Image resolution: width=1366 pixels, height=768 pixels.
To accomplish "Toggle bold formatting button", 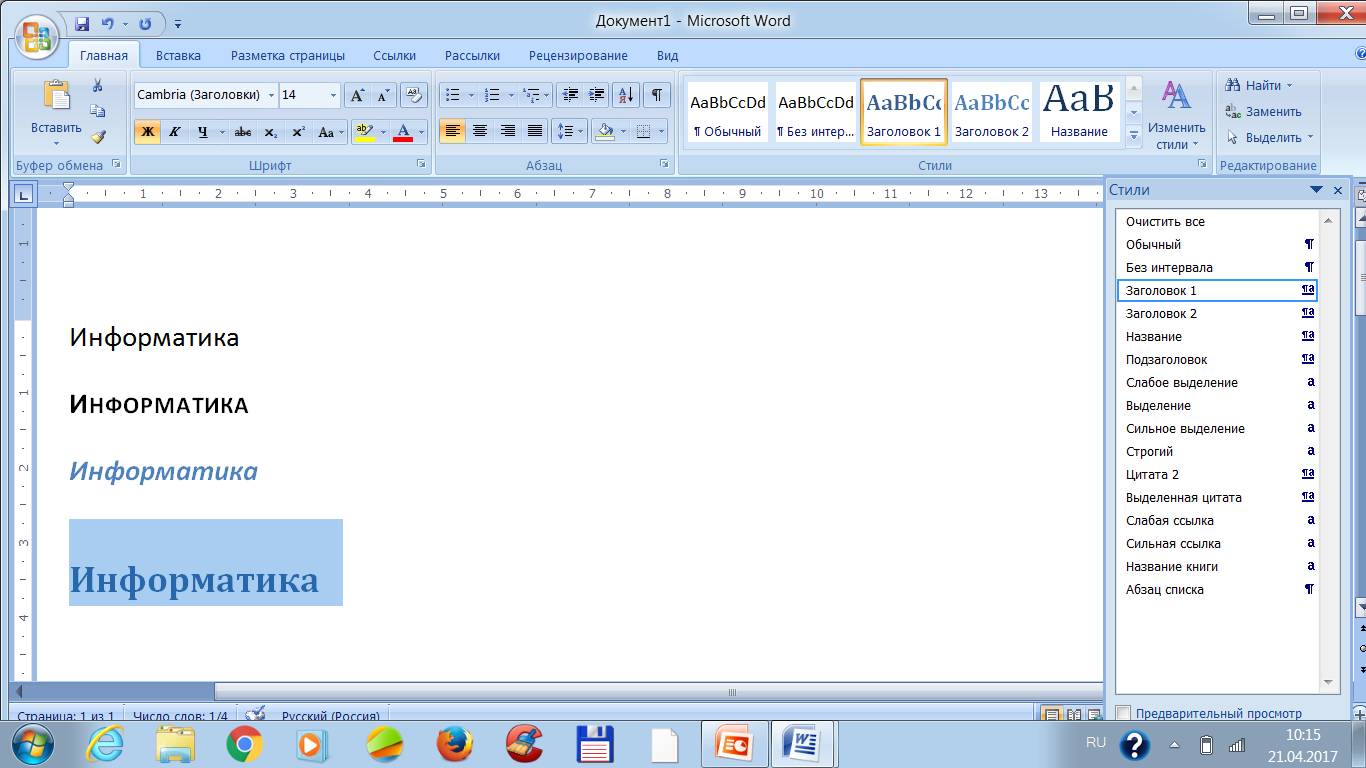I will [x=147, y=132].
